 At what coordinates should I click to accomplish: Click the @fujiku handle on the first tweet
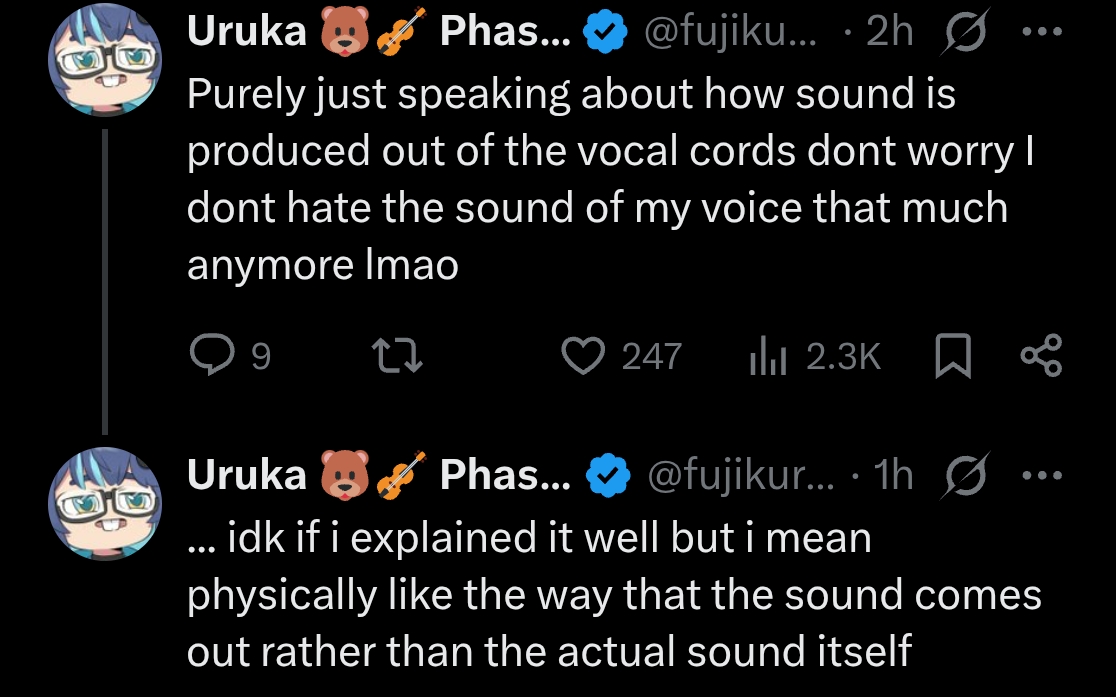(731, 34)
